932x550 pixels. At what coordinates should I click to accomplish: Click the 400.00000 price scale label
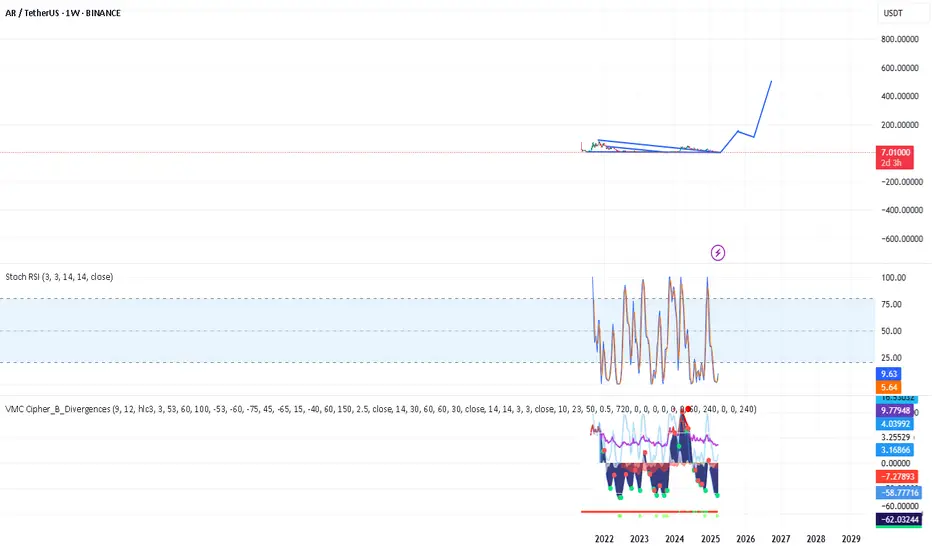[900, 96]
